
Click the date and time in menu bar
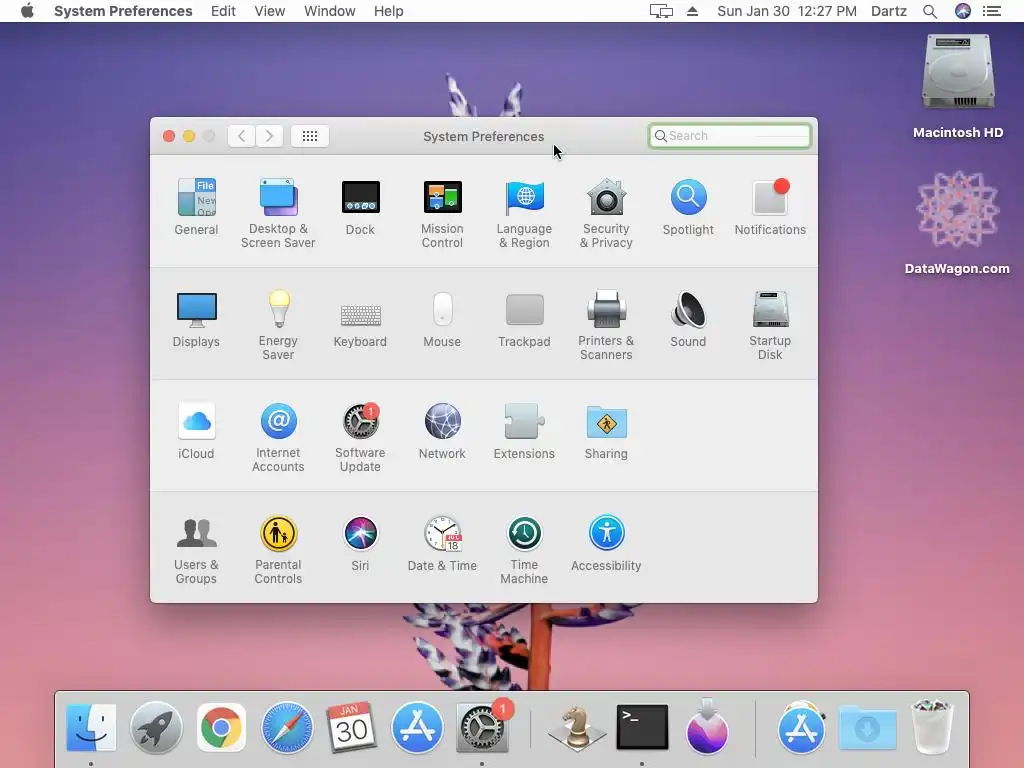787,11
